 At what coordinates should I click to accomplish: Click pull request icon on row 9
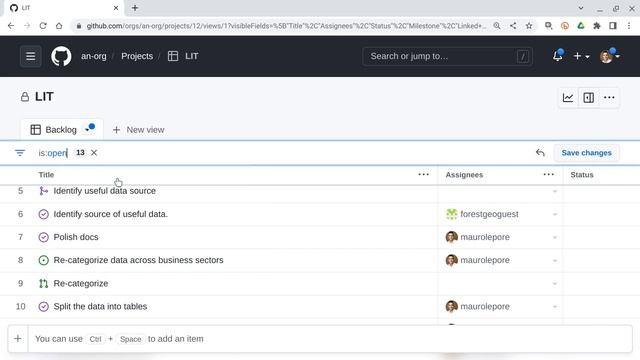[x=43, y=283]
